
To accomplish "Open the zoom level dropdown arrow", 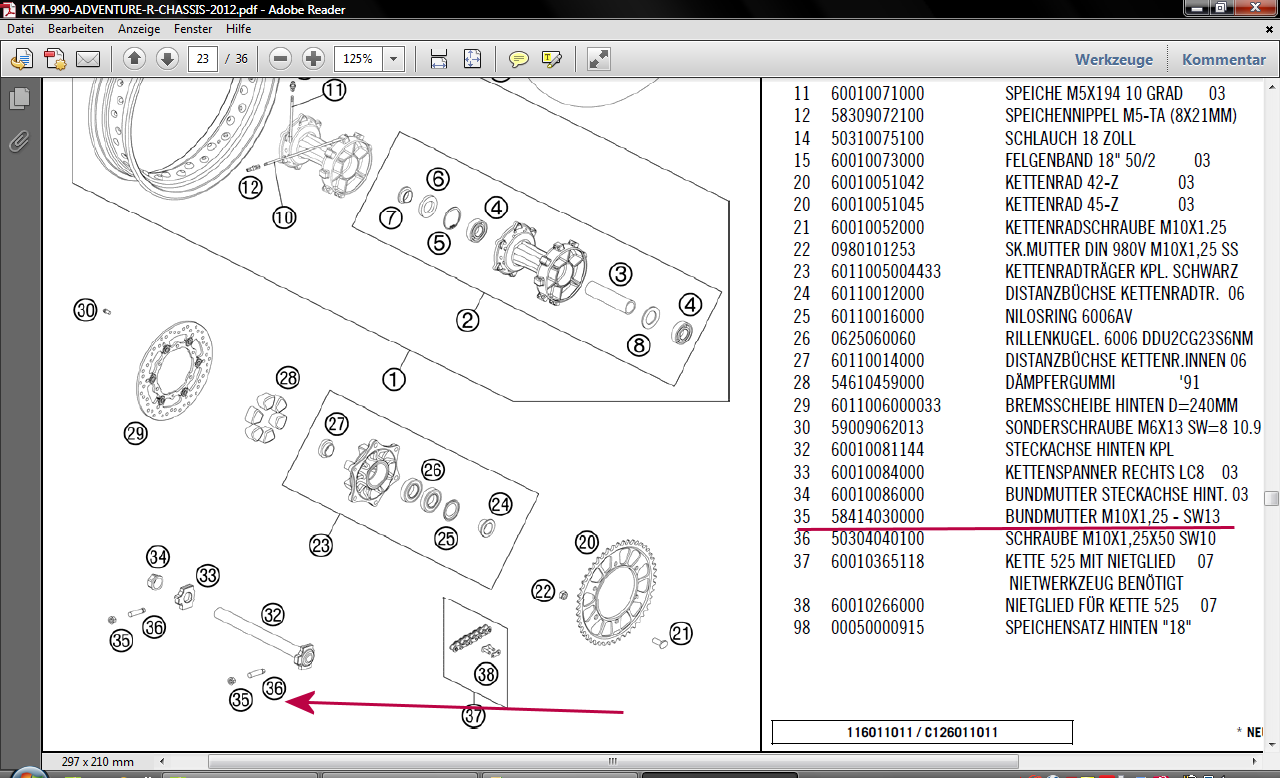I will tap(393, 59).
